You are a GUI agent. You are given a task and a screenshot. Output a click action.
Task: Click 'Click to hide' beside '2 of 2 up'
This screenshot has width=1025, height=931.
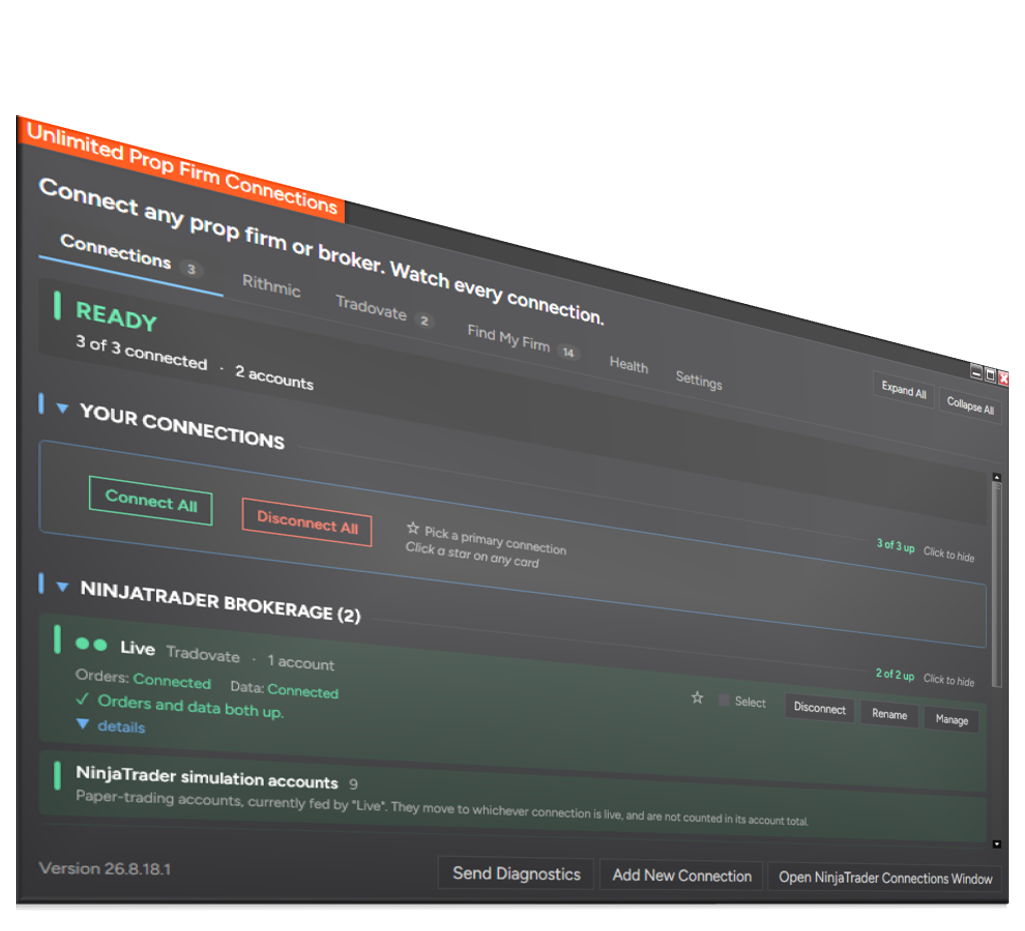949,680
